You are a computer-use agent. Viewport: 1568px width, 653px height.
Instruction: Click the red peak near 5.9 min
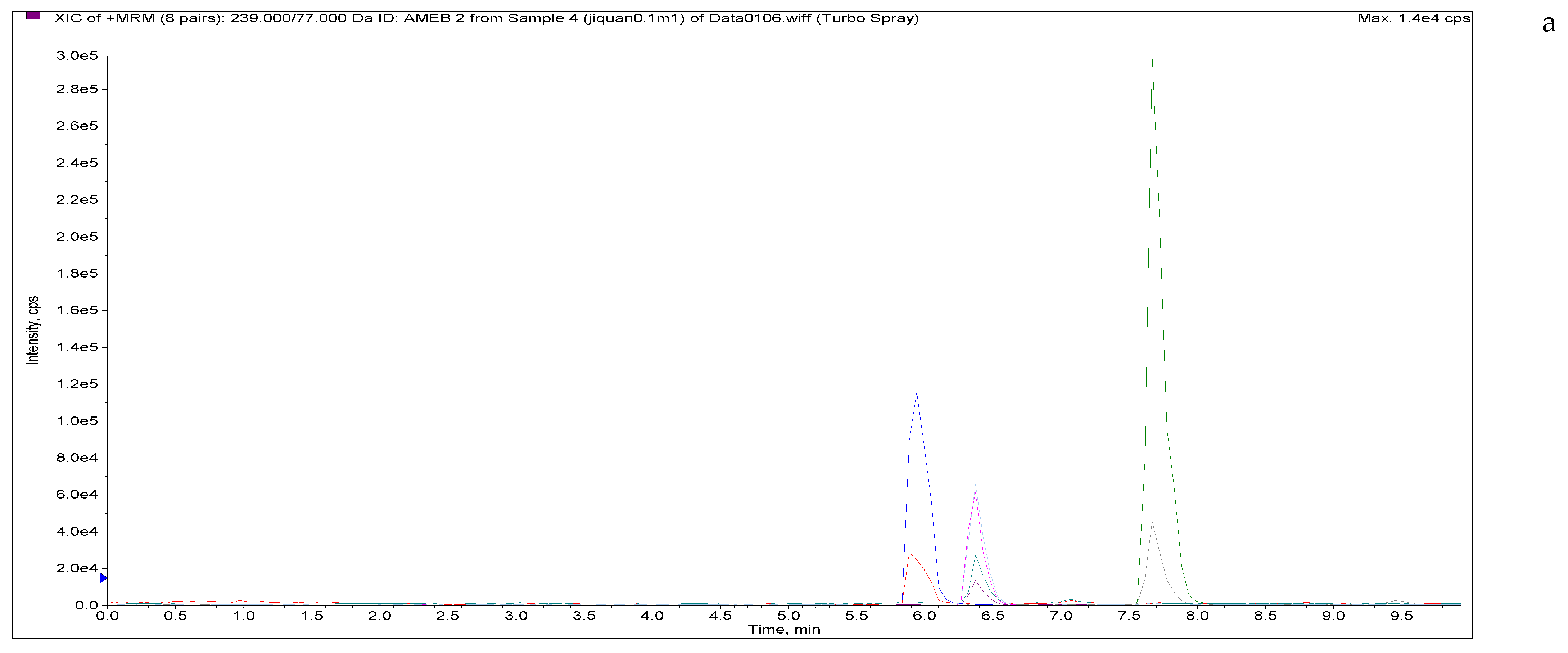pyautogui.click(x=909, y=554)
